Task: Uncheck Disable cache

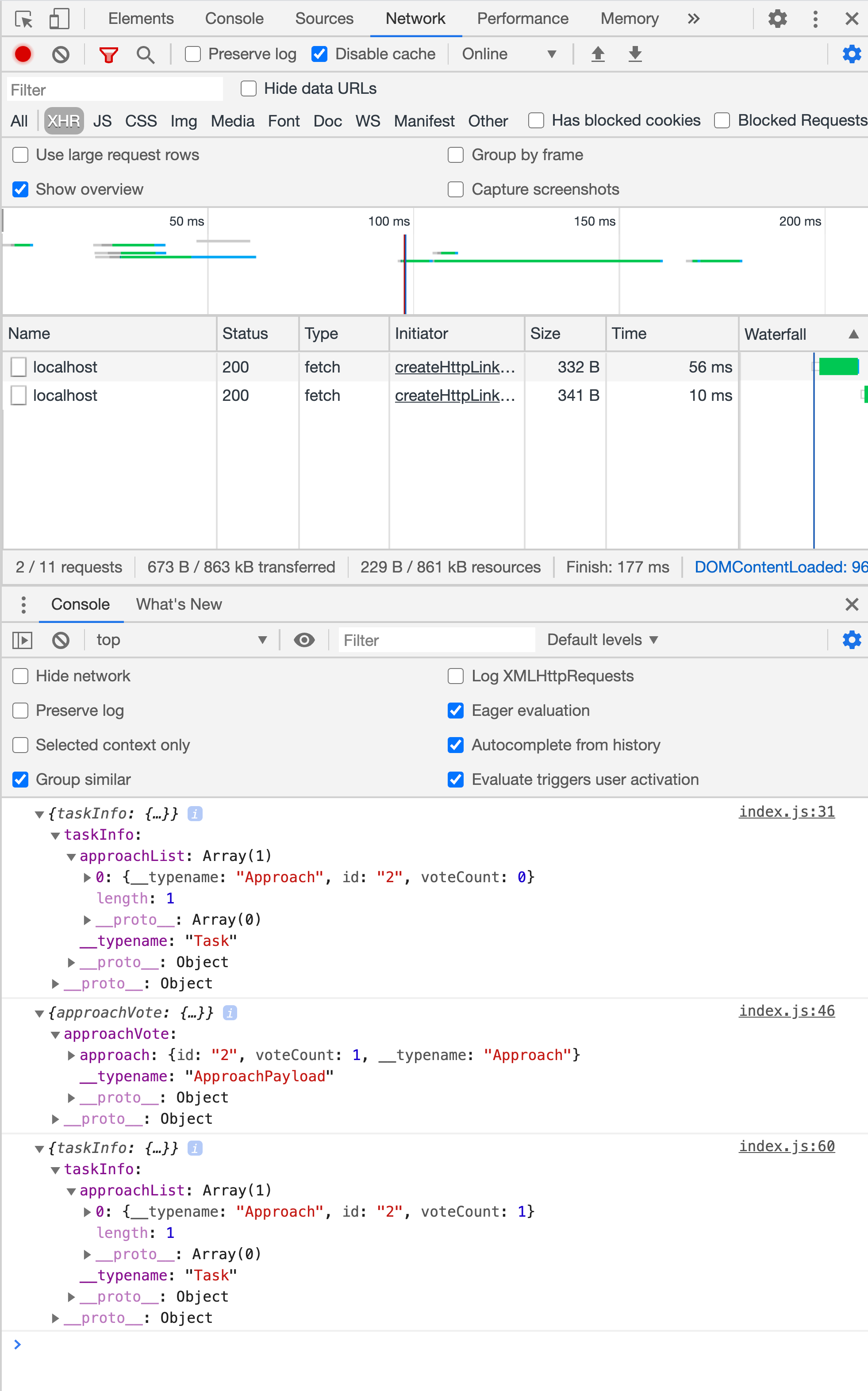Action: [x=319, y=54]
